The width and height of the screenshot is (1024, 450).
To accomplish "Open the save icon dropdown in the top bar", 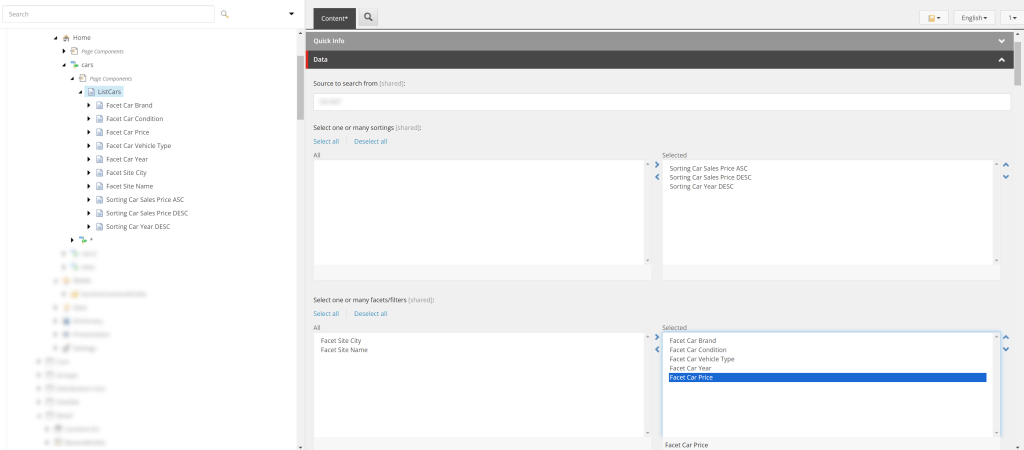I will 933,18.
